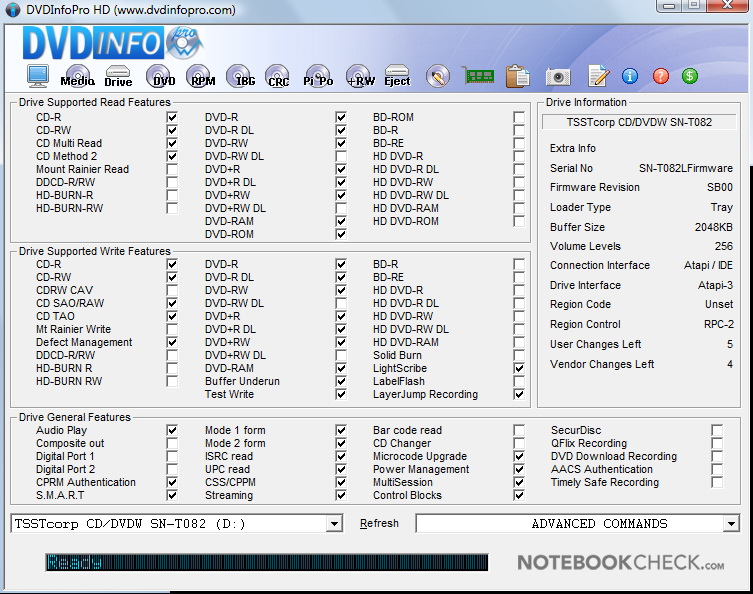The height and width of the screenshot is (594, 753).
Task: Click the Ready status progress bar
Action: click(267, 562)
